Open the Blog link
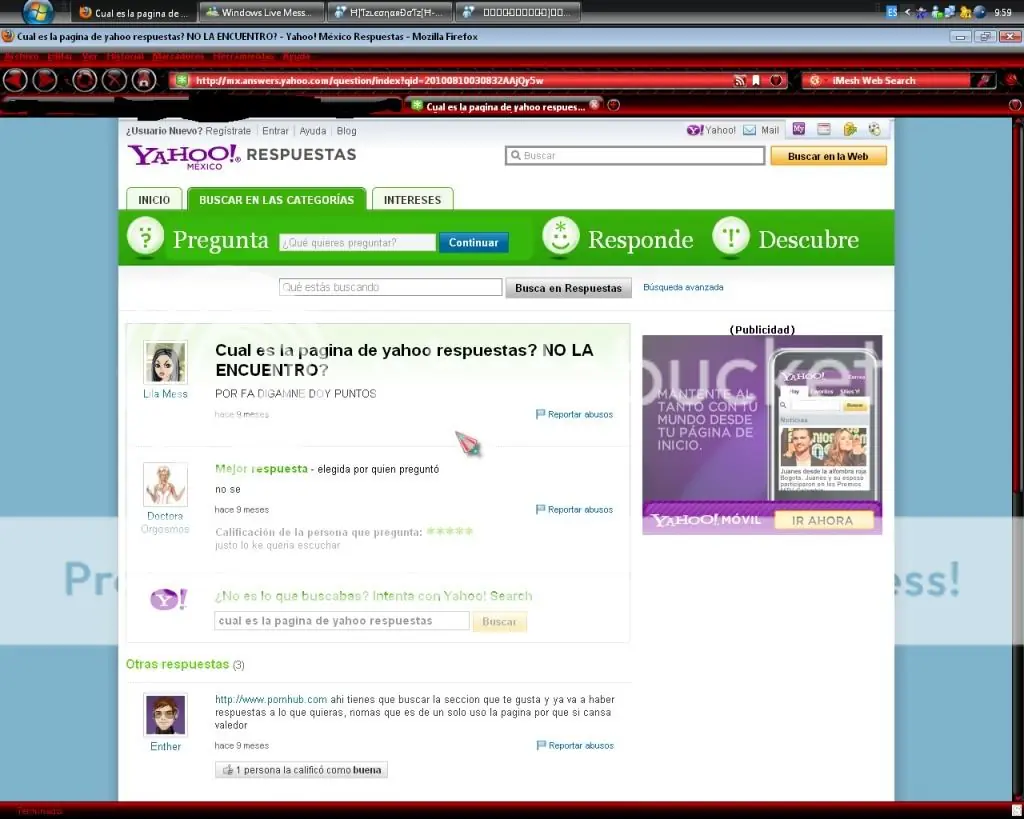The width and height of the screenshot is (1024, 819). pos(346,131)
